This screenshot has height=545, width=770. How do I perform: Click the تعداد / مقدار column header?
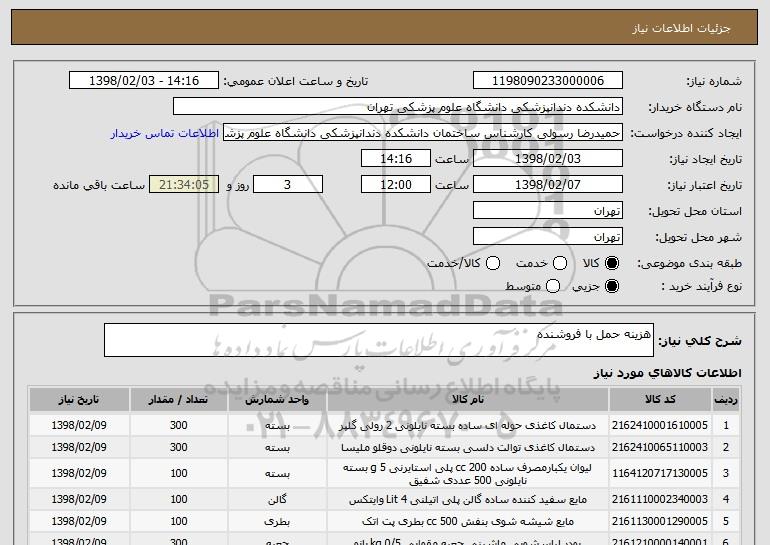179,400
